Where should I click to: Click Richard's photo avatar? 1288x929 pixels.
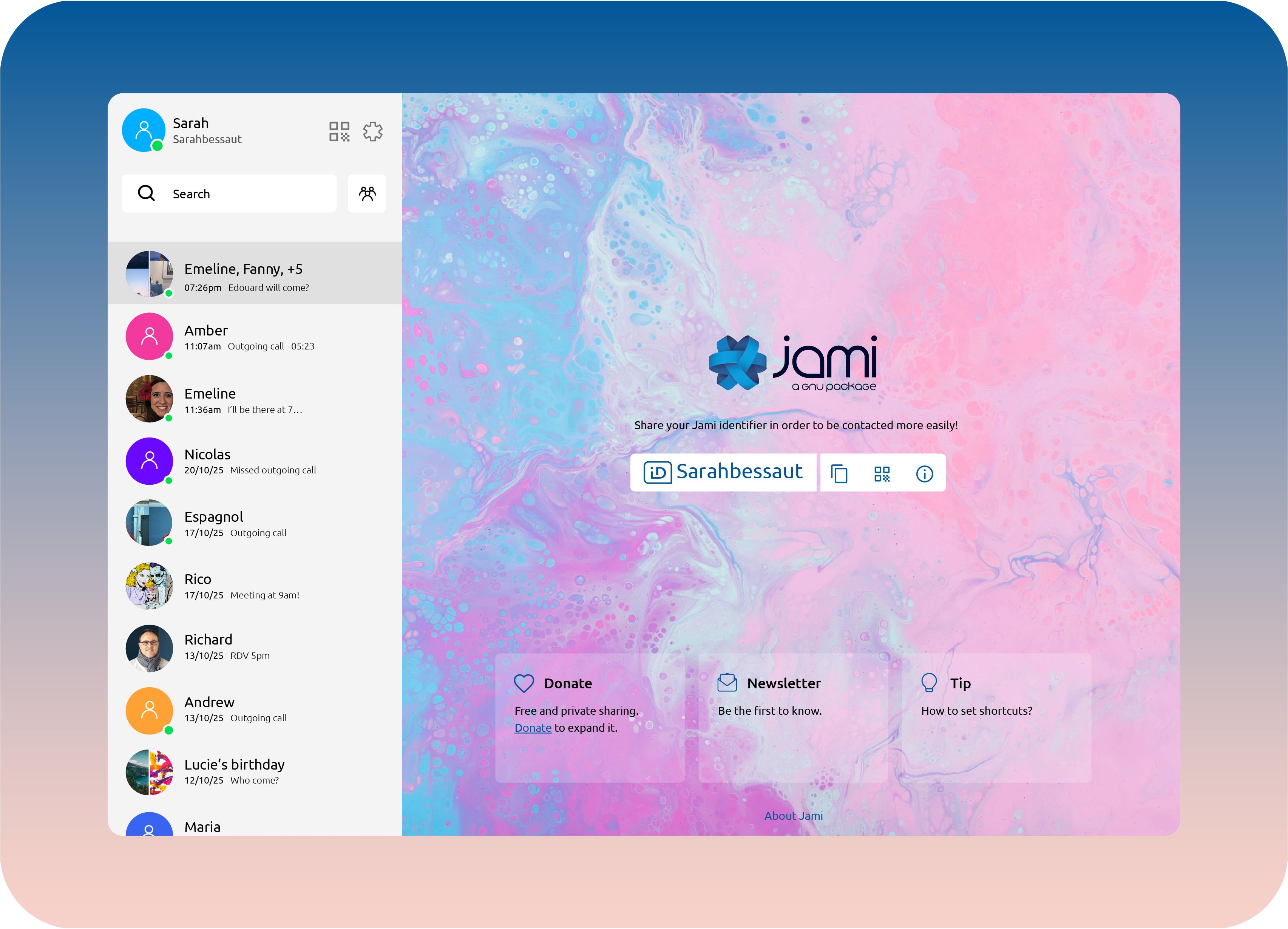(149, 648)
